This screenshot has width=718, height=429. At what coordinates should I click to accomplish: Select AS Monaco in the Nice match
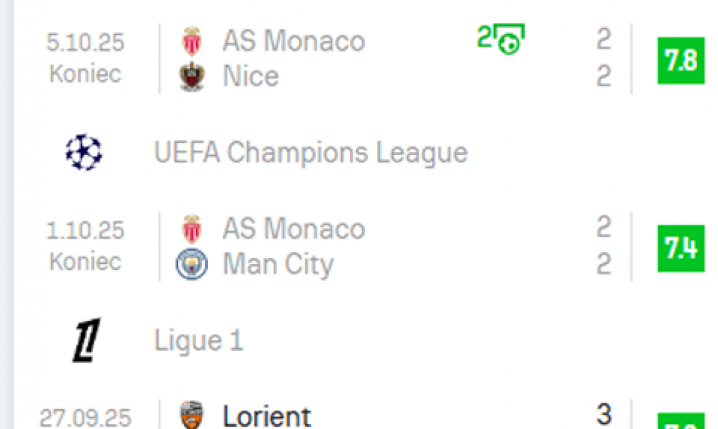pos(293,41)
